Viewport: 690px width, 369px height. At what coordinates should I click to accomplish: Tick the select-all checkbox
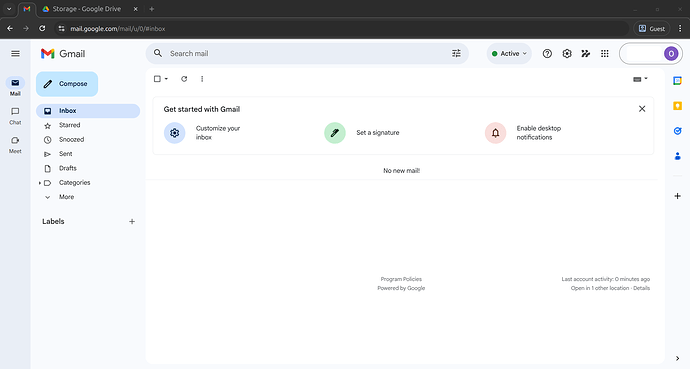pyautogui.click(x=157, y=79)
